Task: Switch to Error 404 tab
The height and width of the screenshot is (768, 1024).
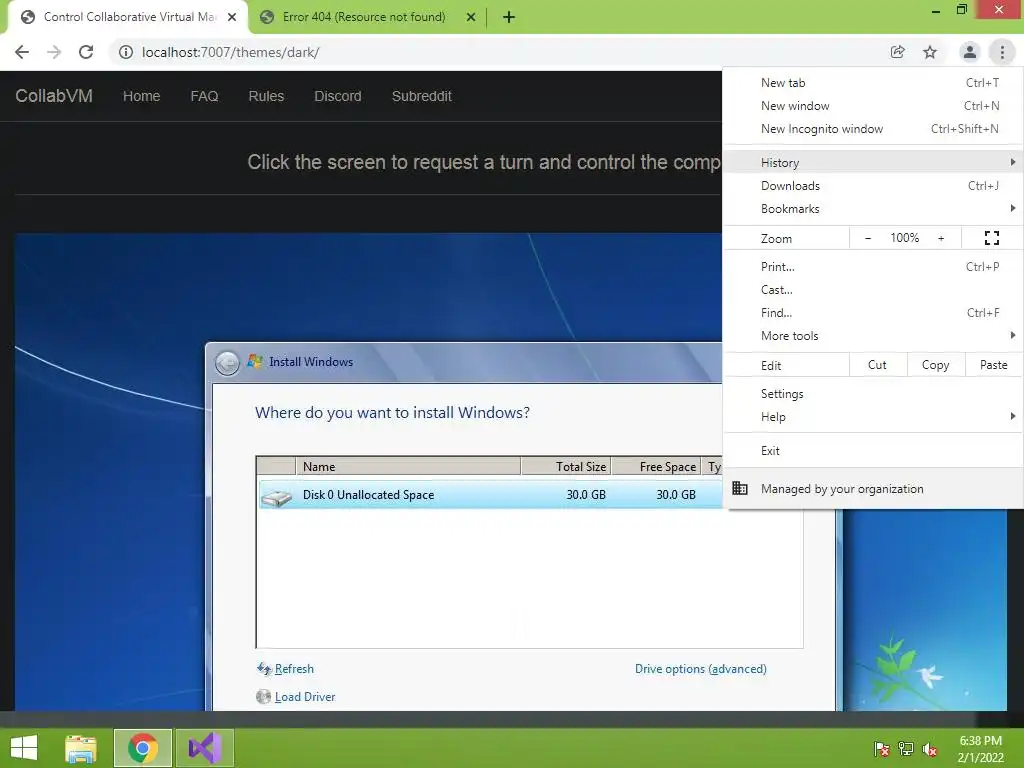Action: (x=364, y=17)
